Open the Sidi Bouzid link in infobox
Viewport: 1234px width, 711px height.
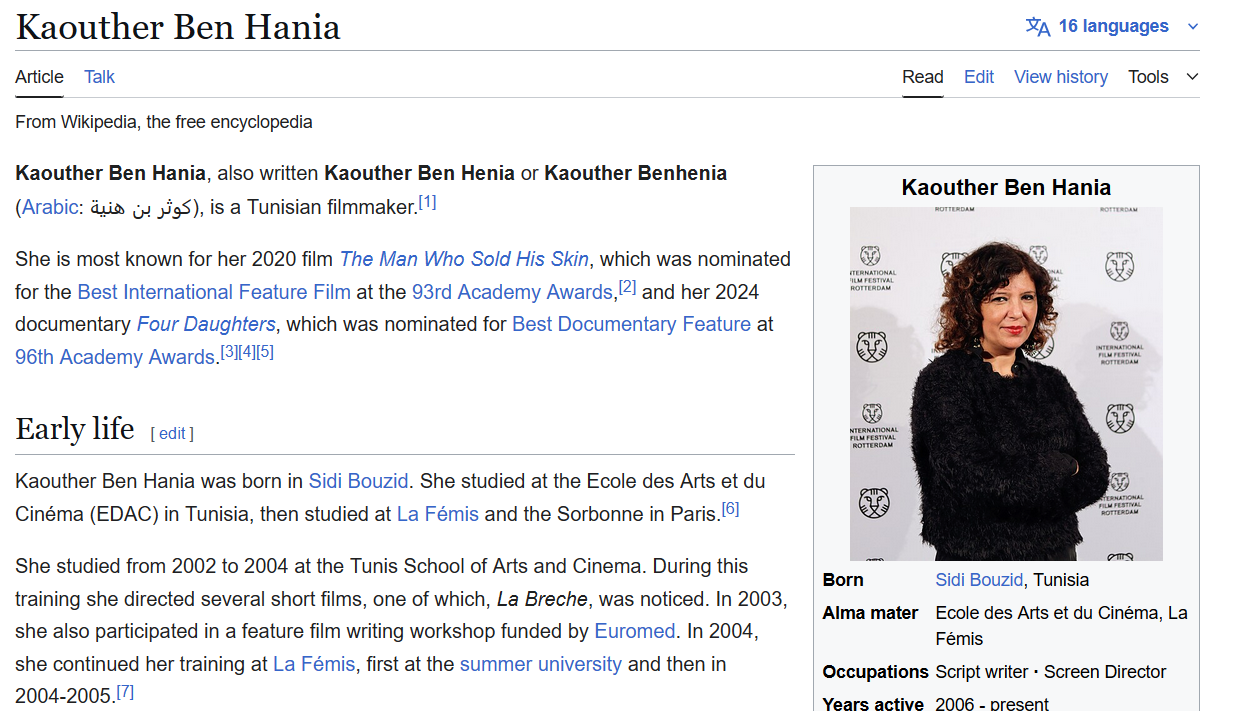979,580
